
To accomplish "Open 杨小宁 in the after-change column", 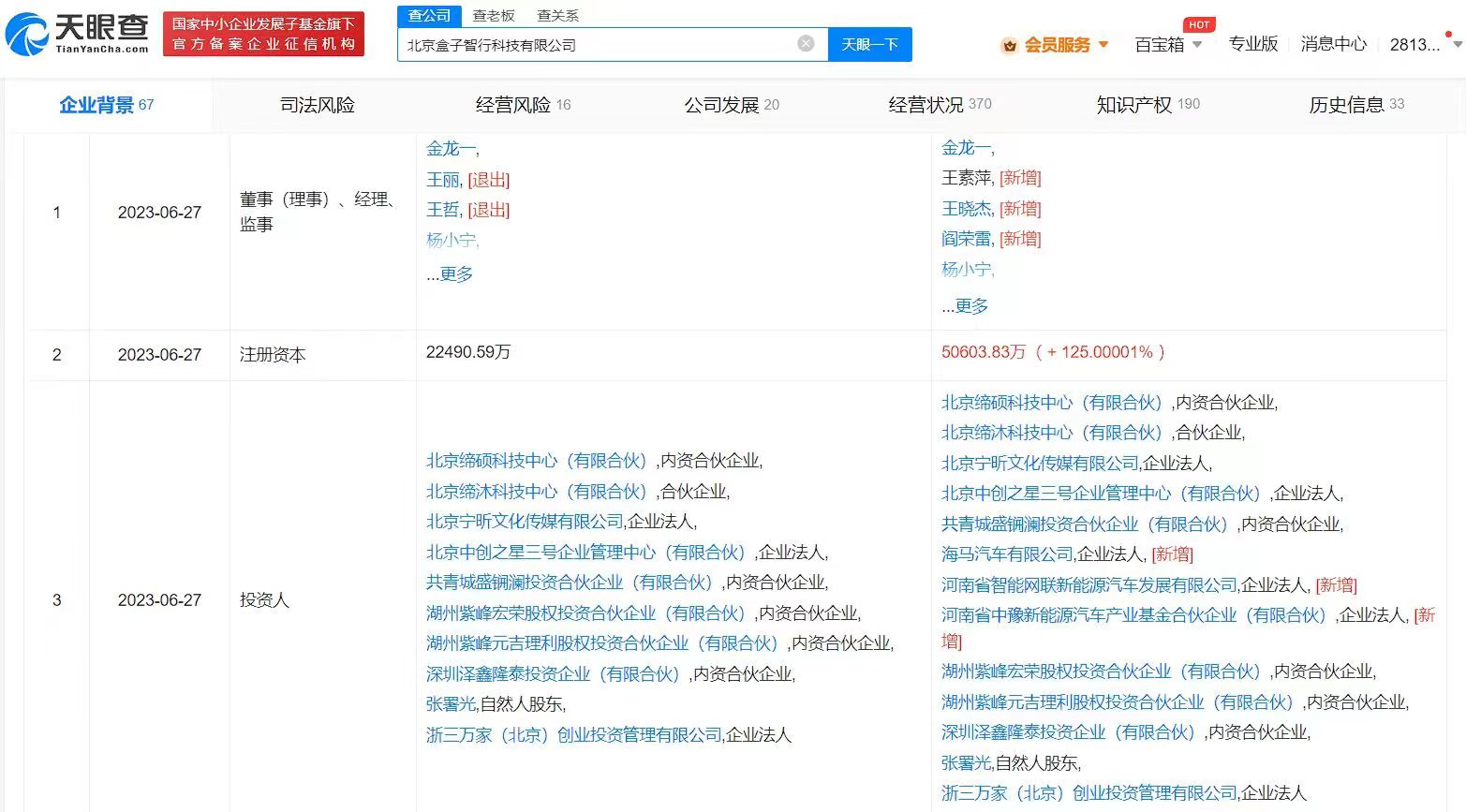I will pyautogui.click(x=966, y=269).
